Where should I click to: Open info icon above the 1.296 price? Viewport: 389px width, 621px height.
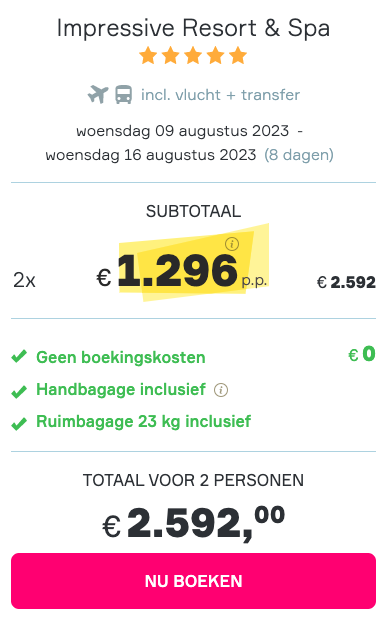pos(232,244)
